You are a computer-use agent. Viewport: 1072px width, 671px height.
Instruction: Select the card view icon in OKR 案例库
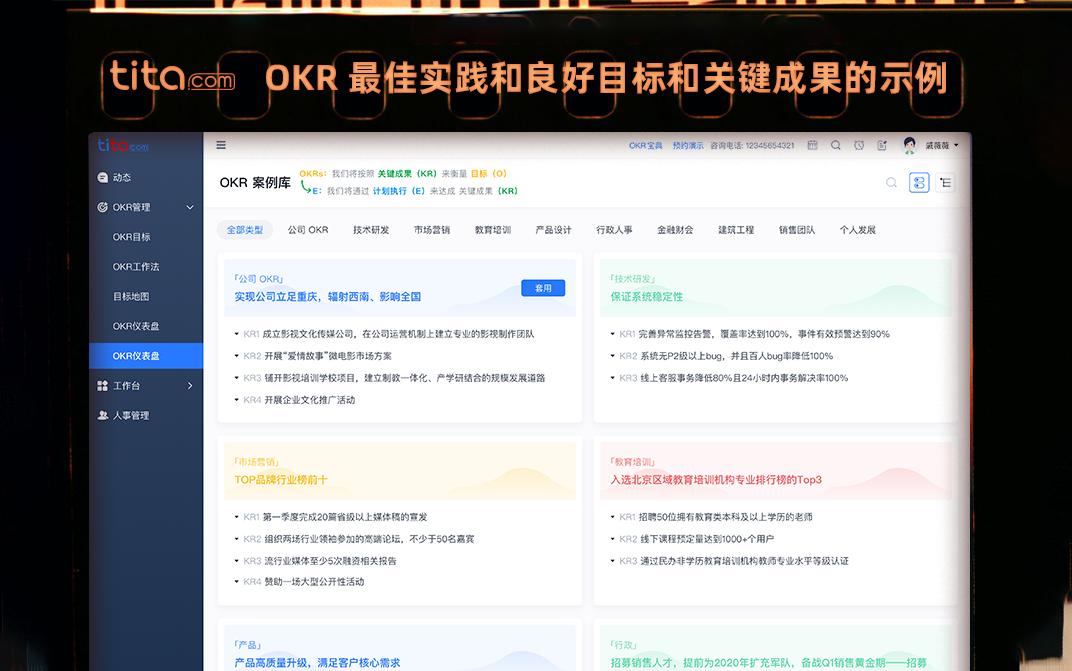[x=919, y=182]
